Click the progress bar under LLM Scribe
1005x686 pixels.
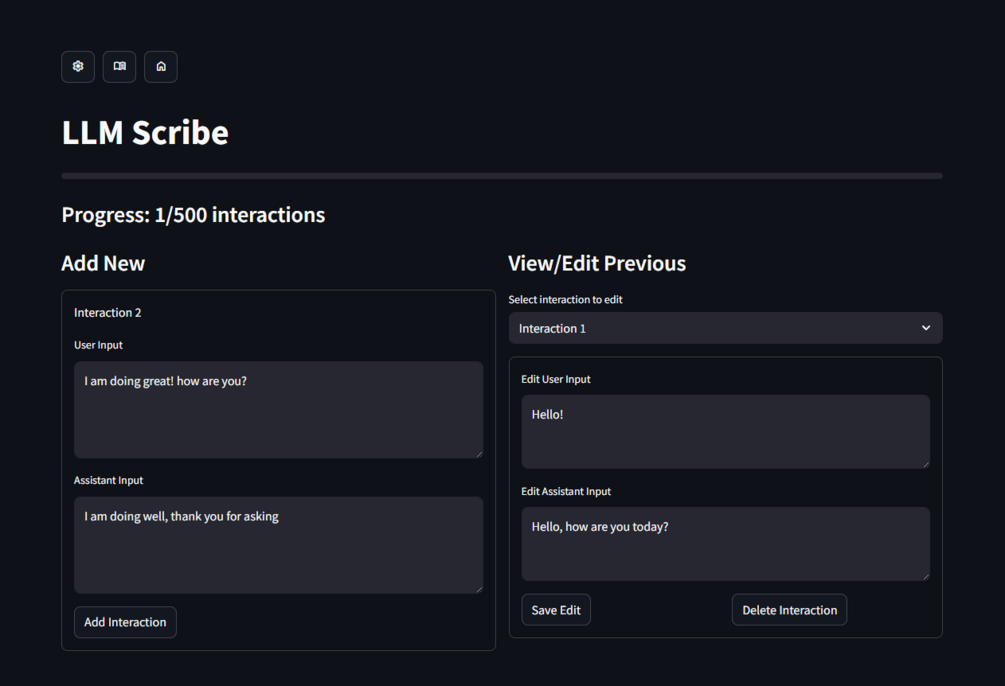coord(501,176)
